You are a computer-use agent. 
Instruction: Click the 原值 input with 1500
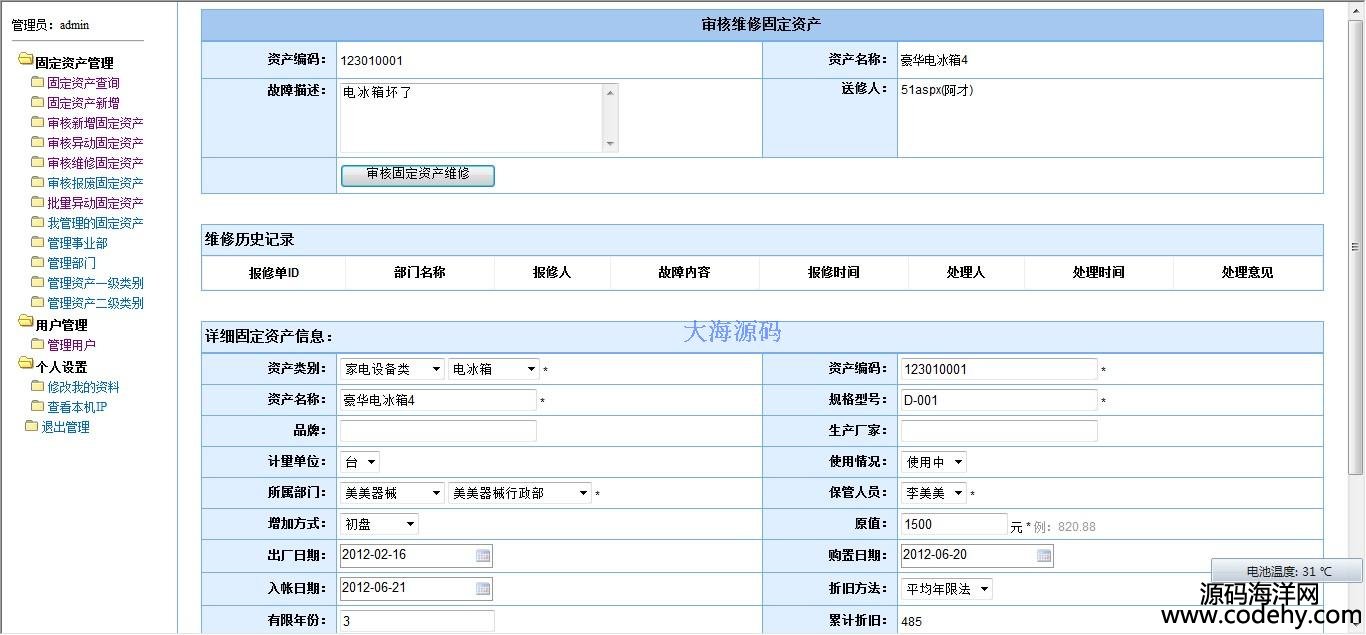click(x=954, y=524)
